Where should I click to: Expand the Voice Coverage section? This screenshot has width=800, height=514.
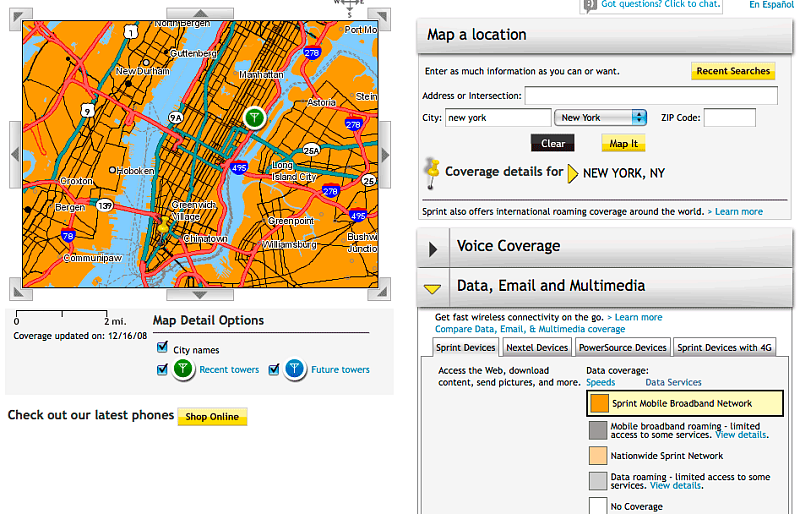tap(433, 249)
